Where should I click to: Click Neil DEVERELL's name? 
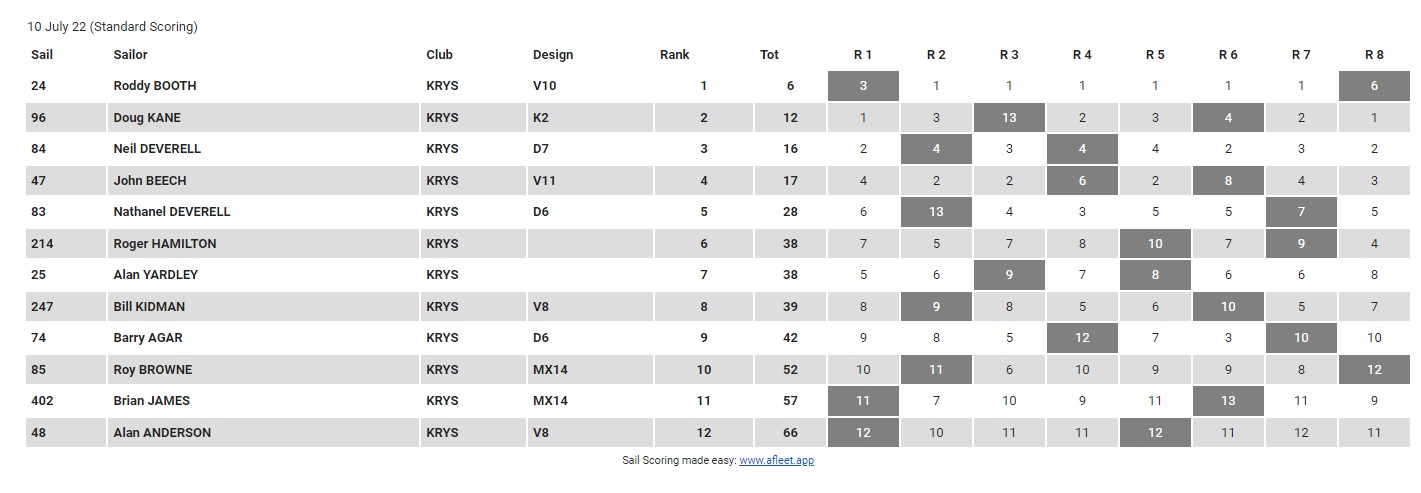pos(157,149)
